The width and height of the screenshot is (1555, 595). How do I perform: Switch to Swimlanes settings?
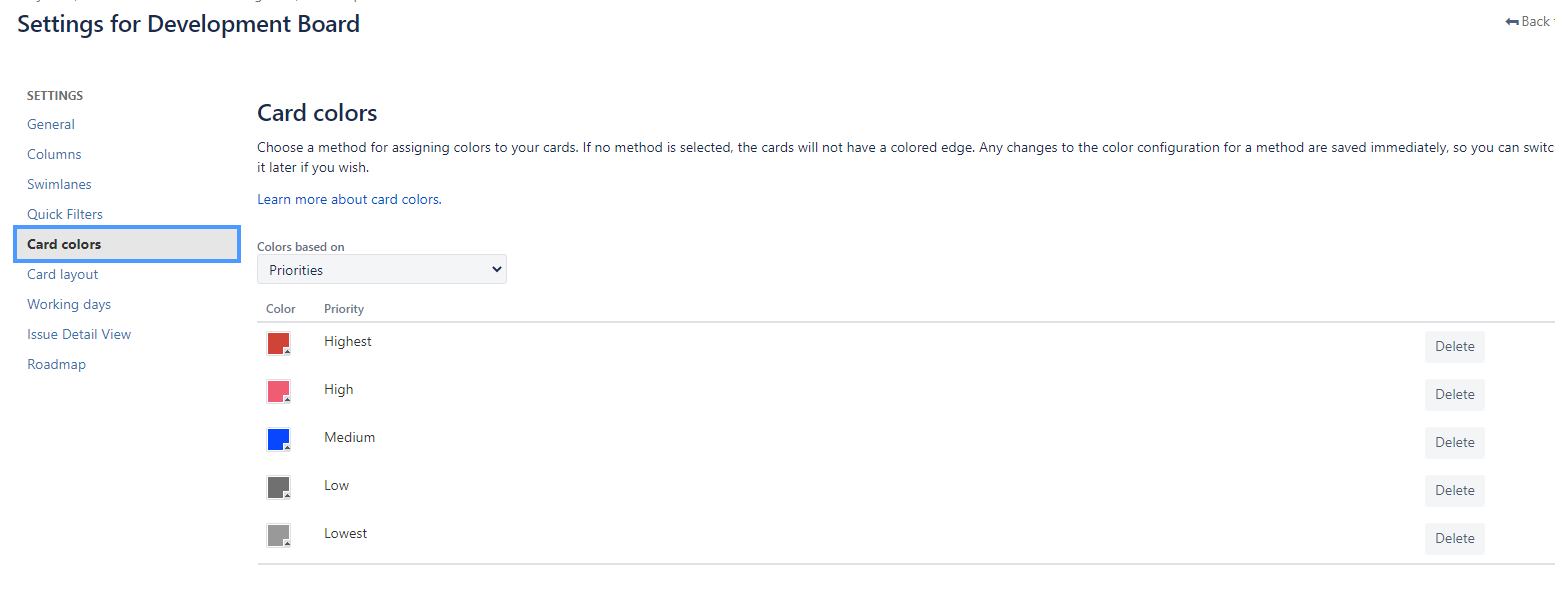pyautogui.click(x=59, y=184)
